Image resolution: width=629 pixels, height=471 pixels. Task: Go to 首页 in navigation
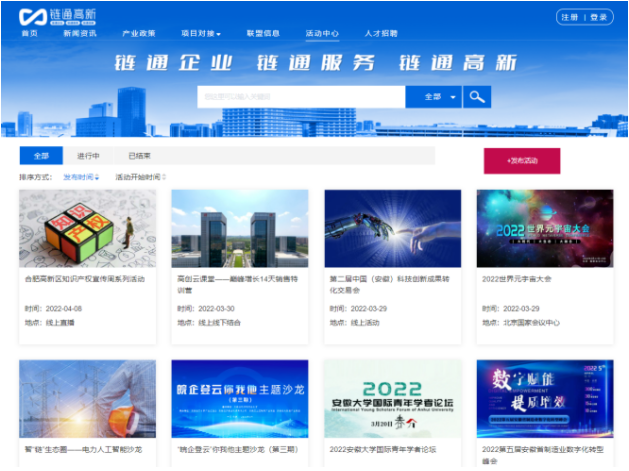(x=30, y=33)
